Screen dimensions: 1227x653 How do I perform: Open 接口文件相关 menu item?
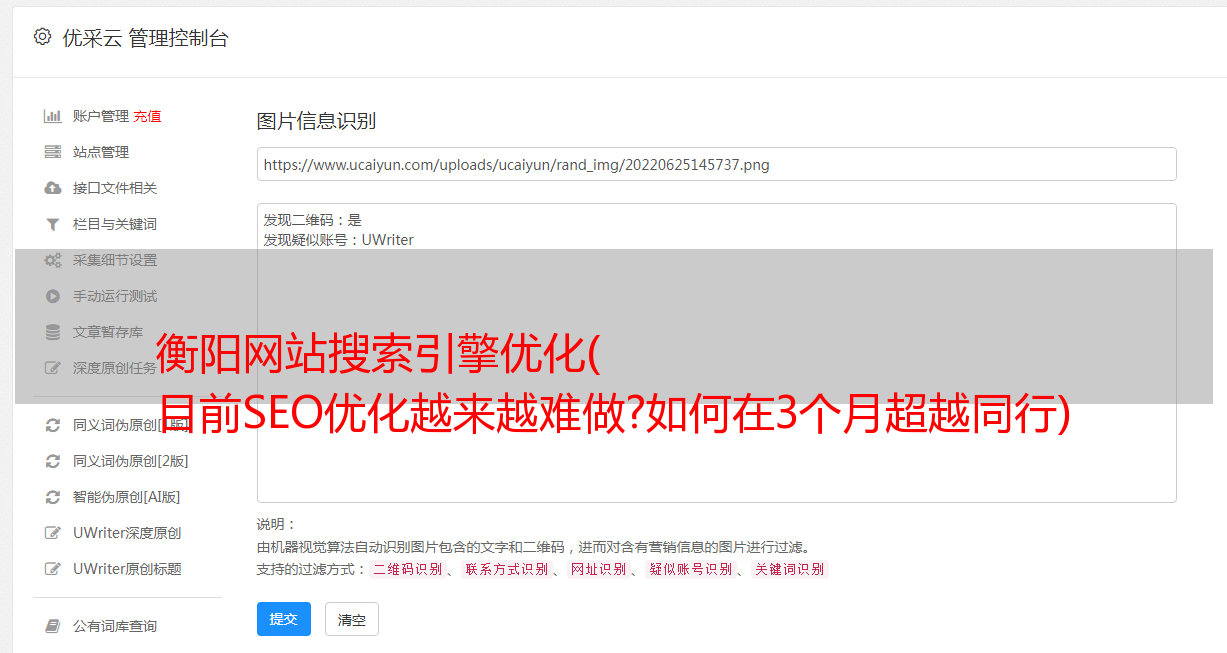tap(115, 188)
